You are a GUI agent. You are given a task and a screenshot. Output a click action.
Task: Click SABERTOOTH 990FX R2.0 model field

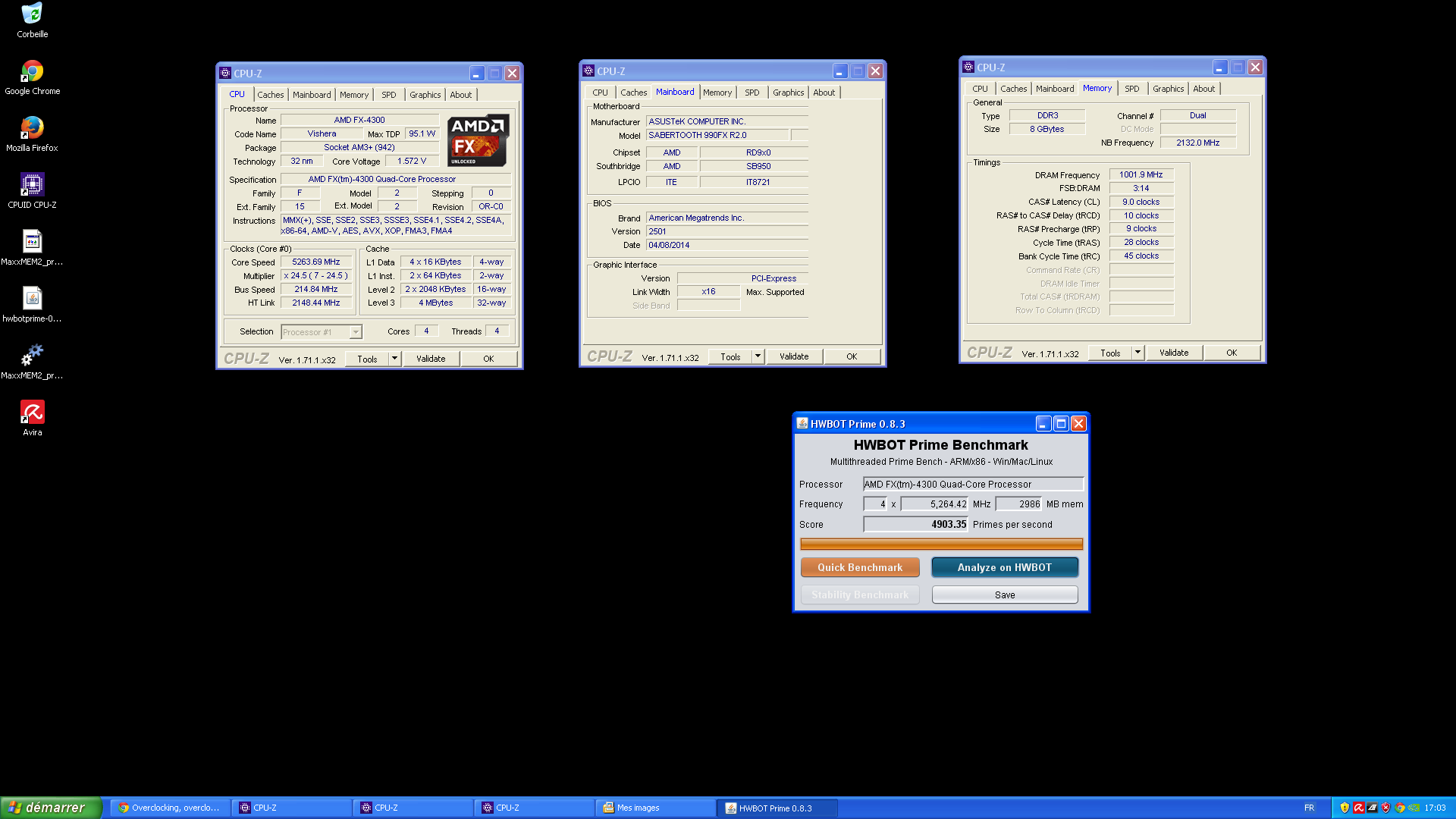pos(717,135)
